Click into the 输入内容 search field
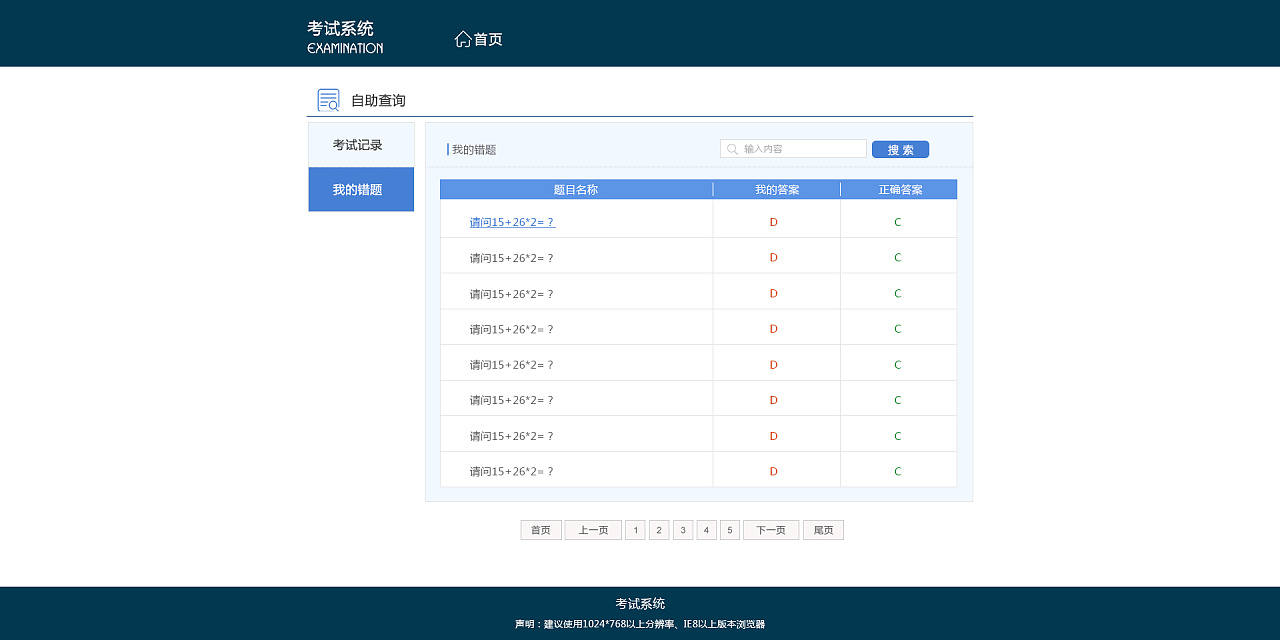This screenshot has height=640, width=1280. [800, 149]
